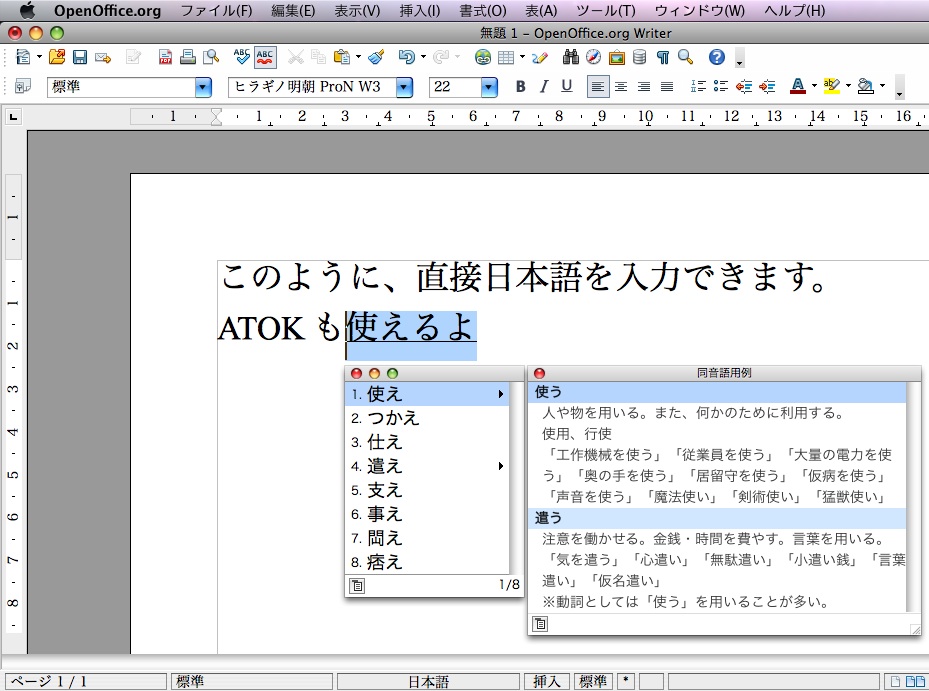The image size is (929, 691).
Task: Toggle Bold formatting
Action: pyautogui.click(x=520, y=87)
